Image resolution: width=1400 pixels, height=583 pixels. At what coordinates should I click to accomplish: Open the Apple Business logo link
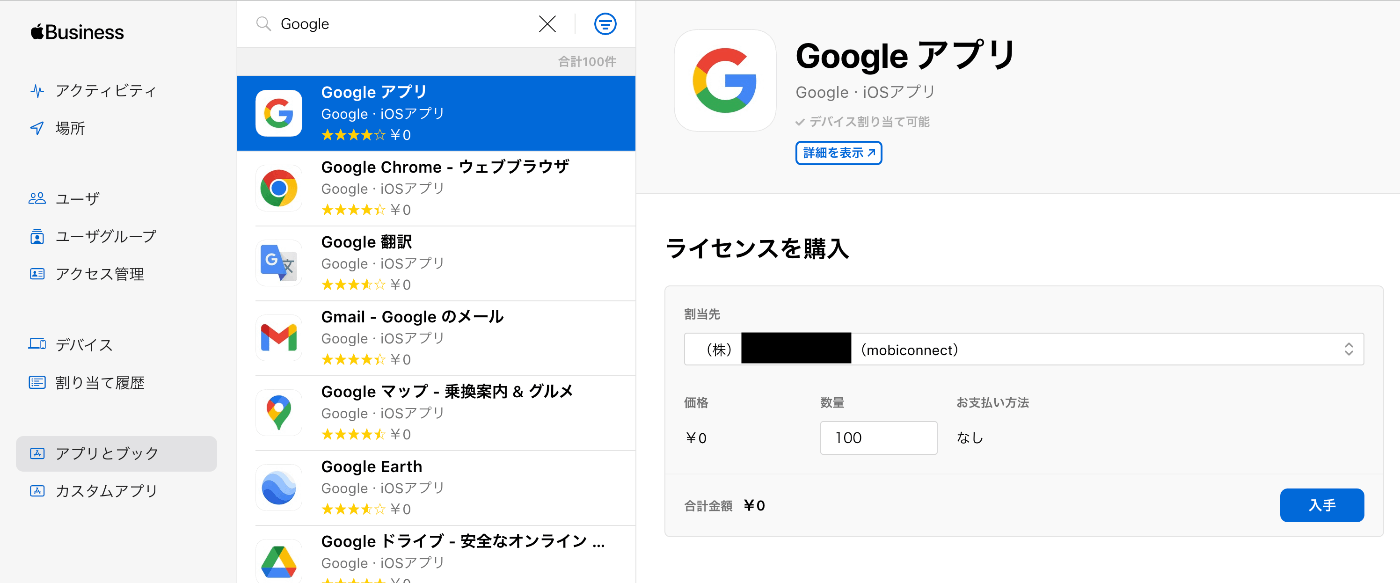point(77,32)
